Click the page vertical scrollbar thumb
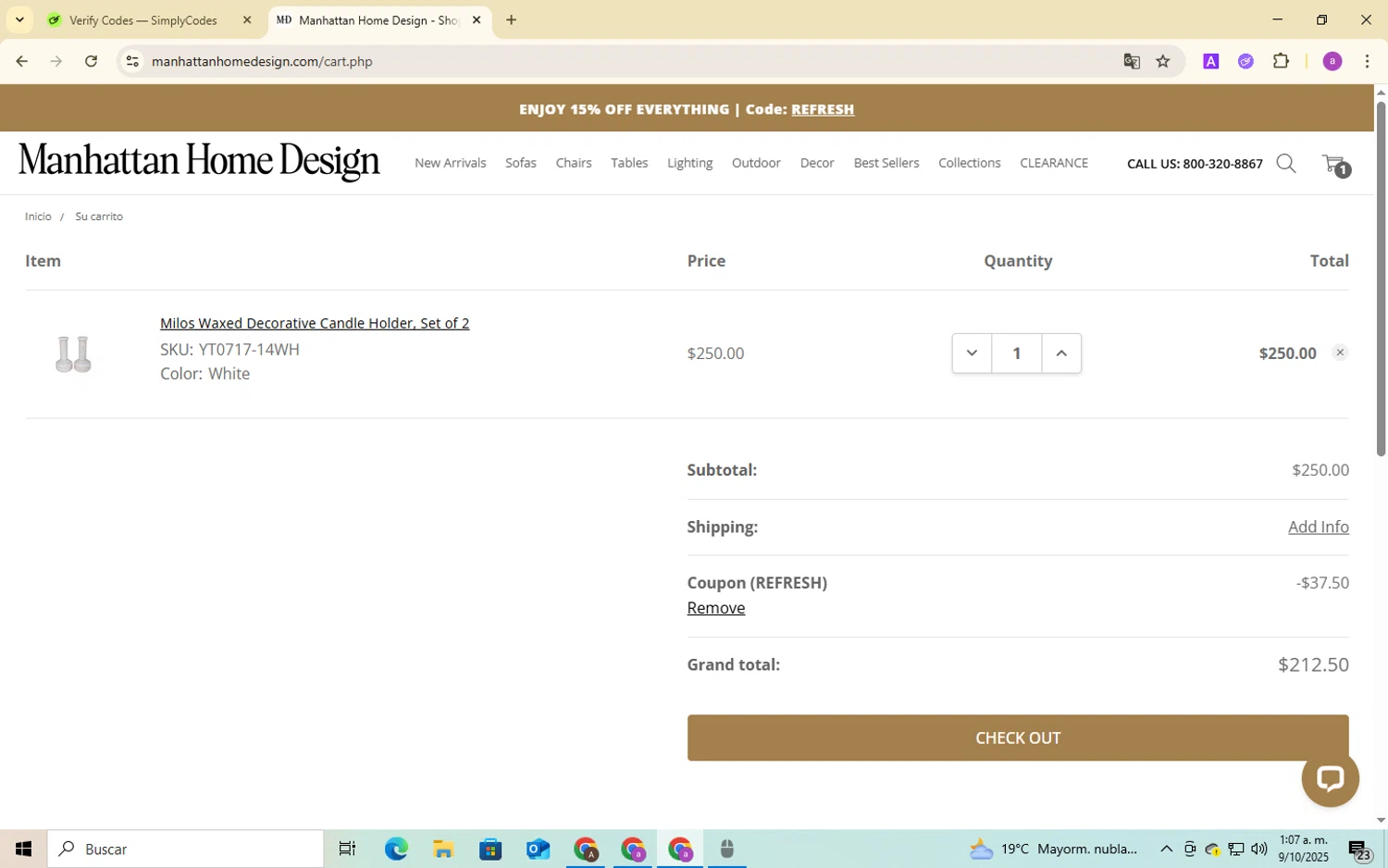This screenshot has width=1388, height=868. pyautogui.click(x=1381, y=278)
